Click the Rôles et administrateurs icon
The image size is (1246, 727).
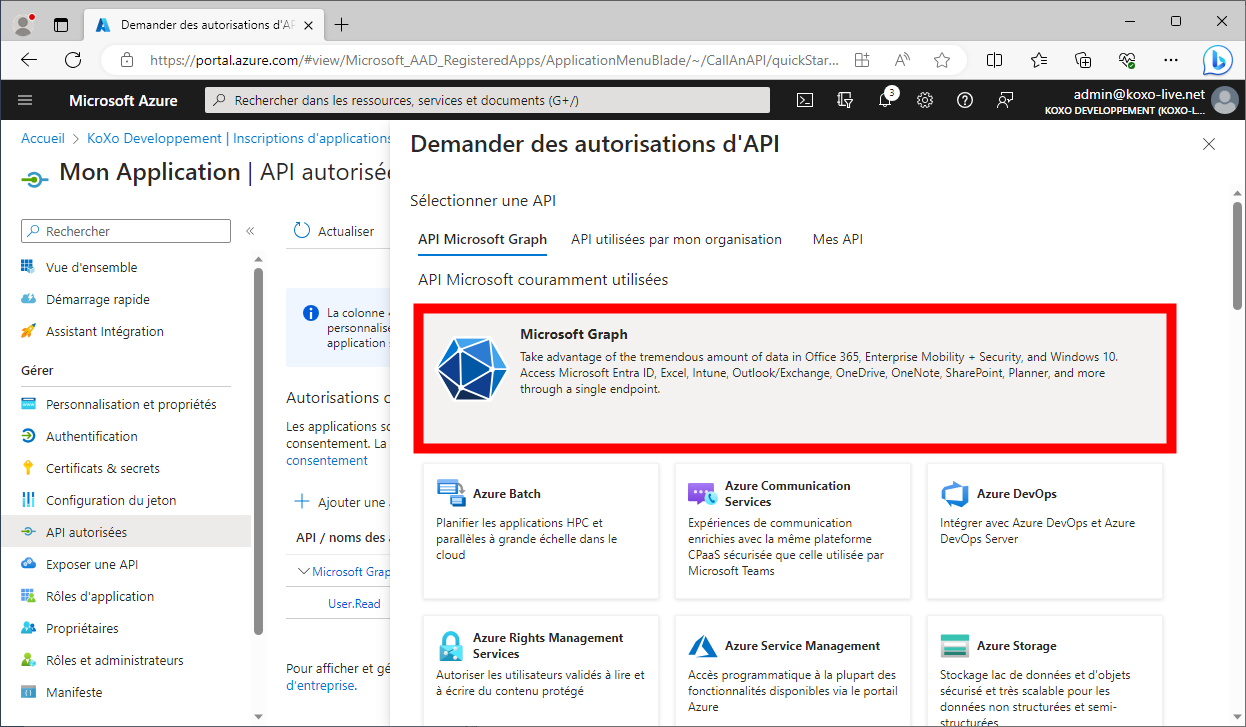tap(28, 660)
